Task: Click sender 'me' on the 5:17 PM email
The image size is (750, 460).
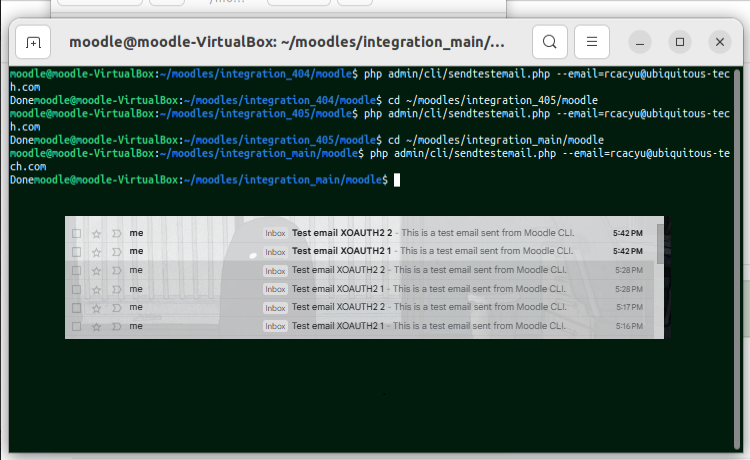Action: pos(136,307)
